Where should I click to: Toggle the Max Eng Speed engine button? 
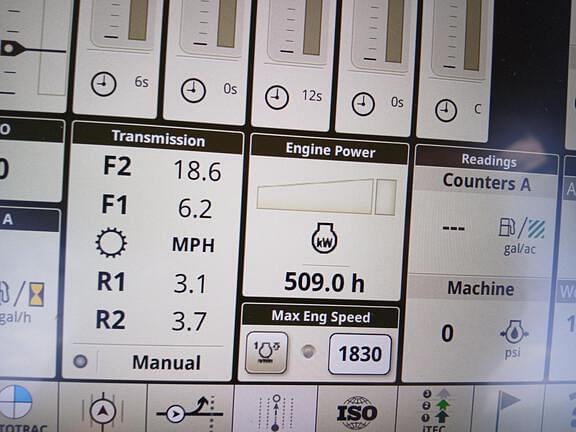[x=266, y=353]
